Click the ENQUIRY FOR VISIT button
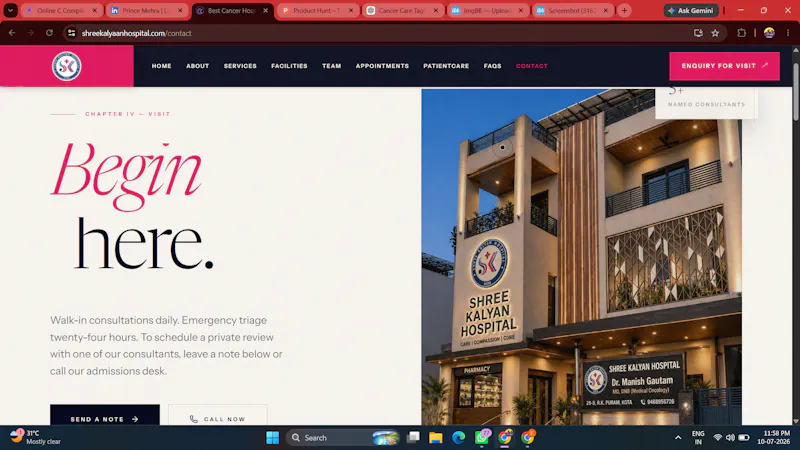800x450 pixels. [724, 66]
